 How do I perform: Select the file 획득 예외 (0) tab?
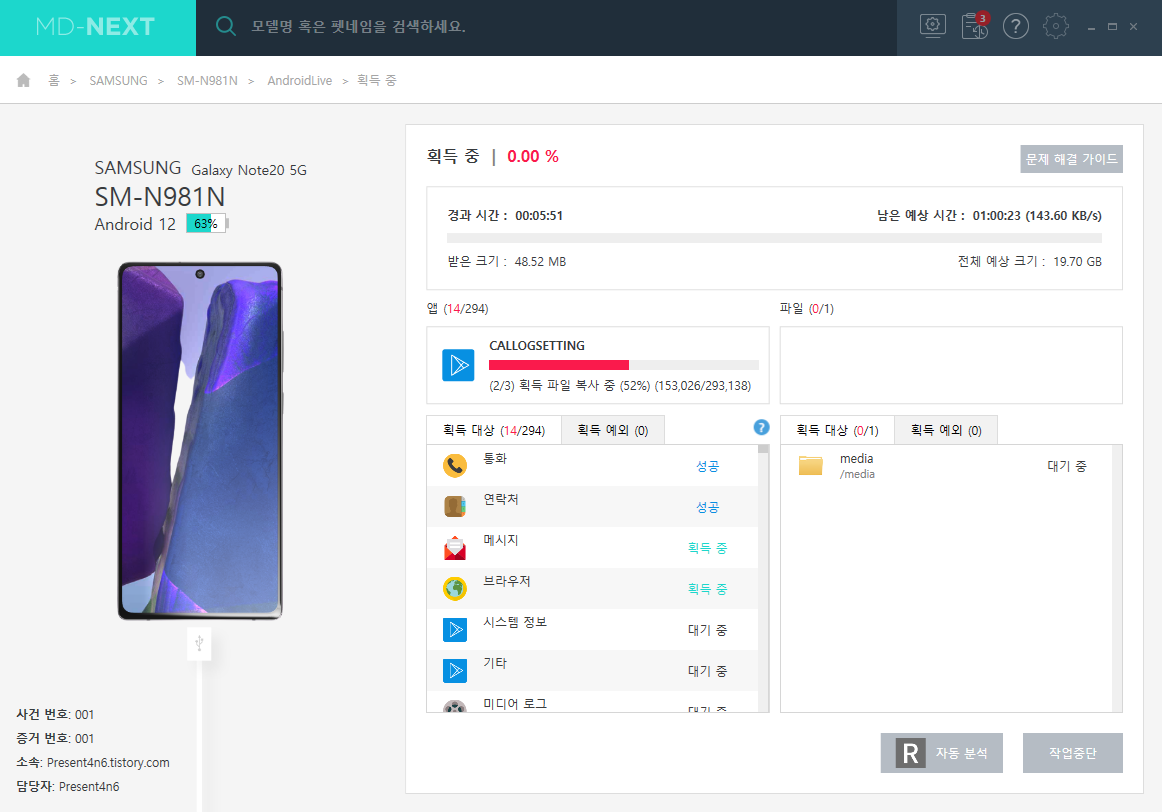tap(946, 430)
